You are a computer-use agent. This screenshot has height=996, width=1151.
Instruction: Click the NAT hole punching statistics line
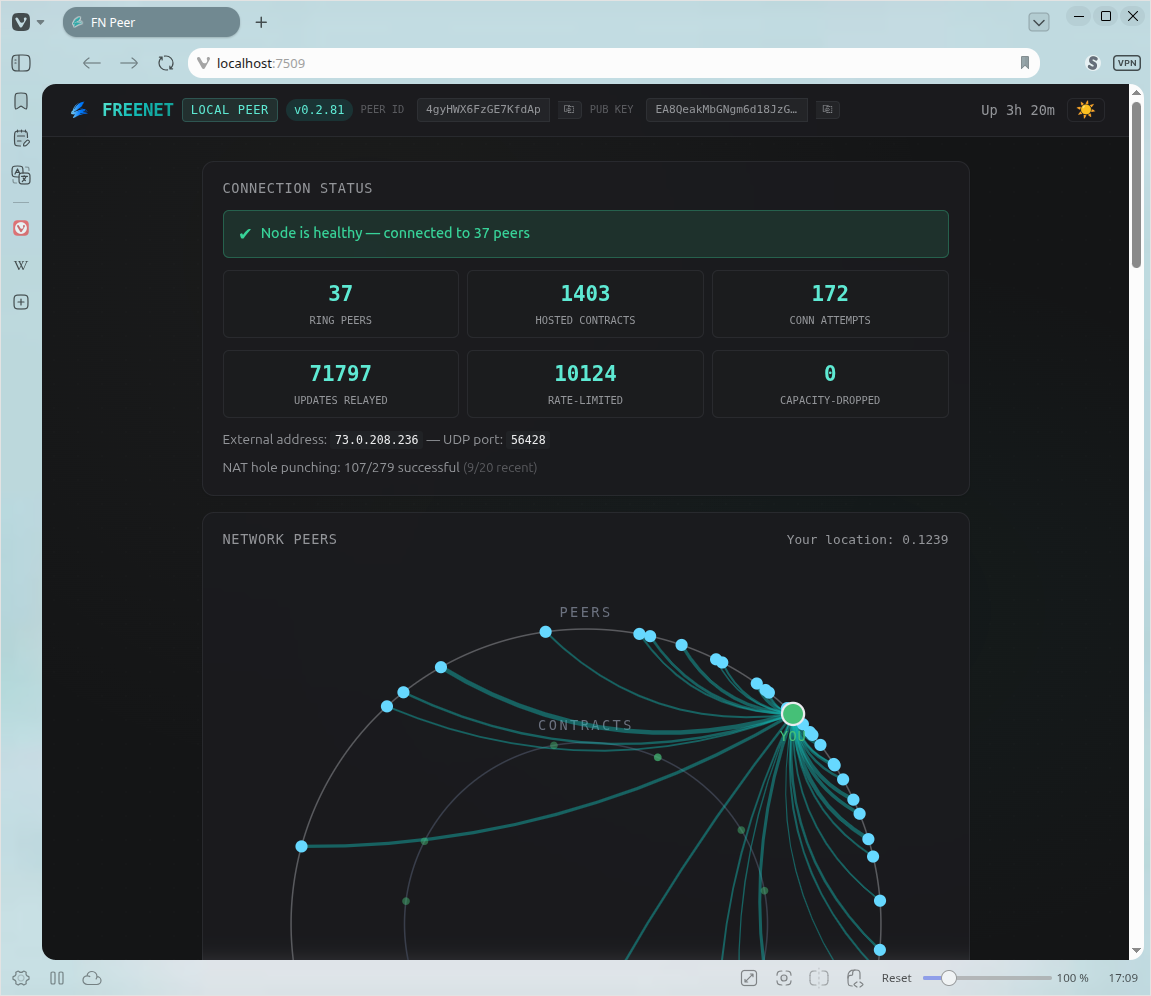pyautogui.click(x=380, y=468)
